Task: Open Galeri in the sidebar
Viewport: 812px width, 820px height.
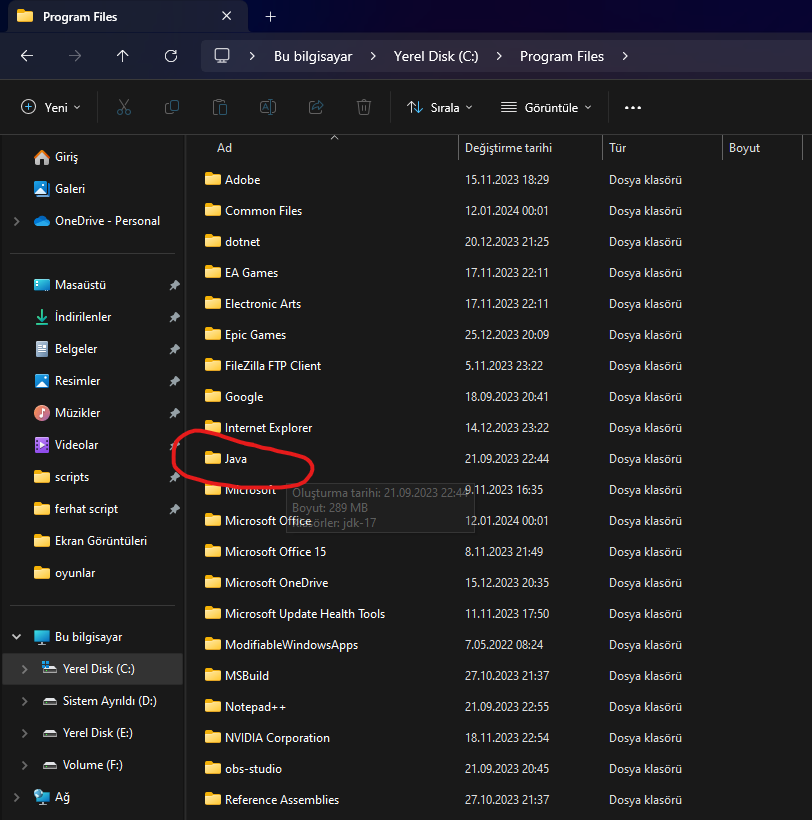Action: click(x=59, y=189)
